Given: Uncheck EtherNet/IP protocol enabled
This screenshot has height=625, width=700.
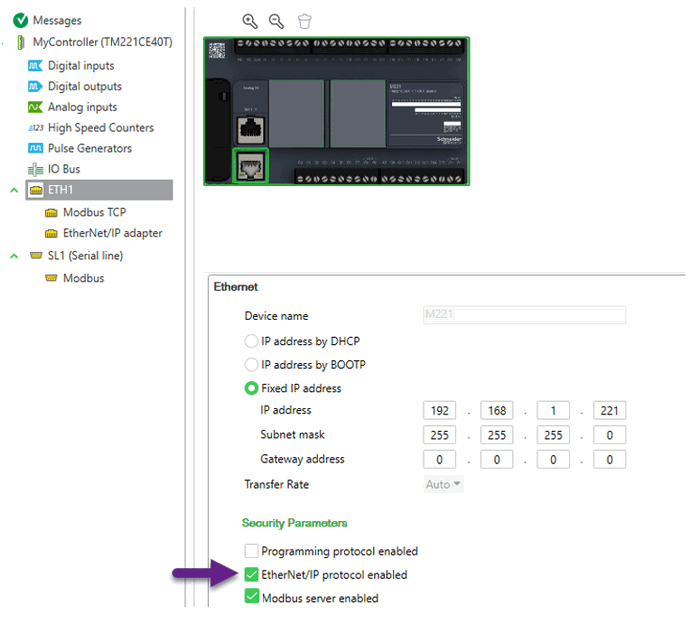Looking at the screenshot, I should [251, 575].
